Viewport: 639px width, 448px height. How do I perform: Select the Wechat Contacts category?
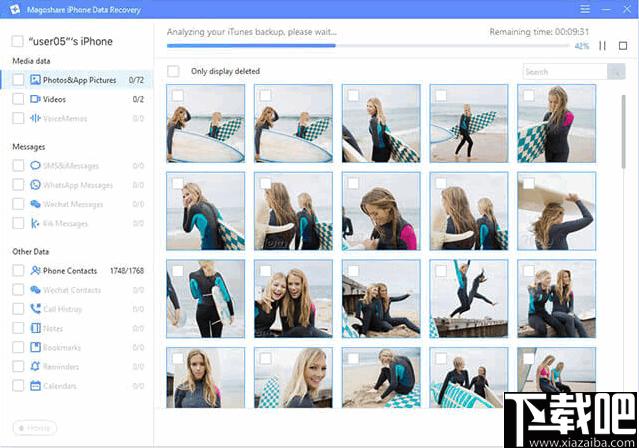[77, 290]
